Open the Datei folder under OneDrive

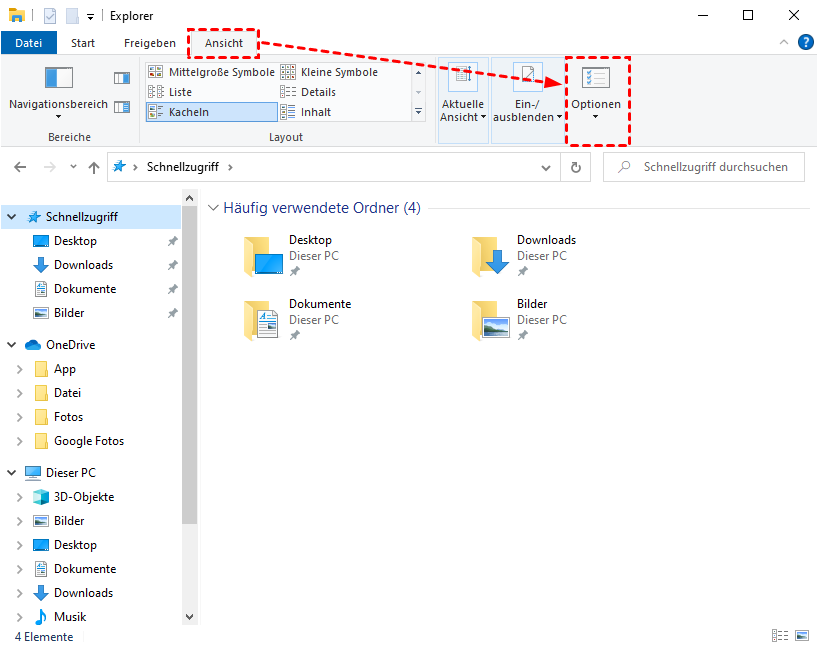pos(67,393)
